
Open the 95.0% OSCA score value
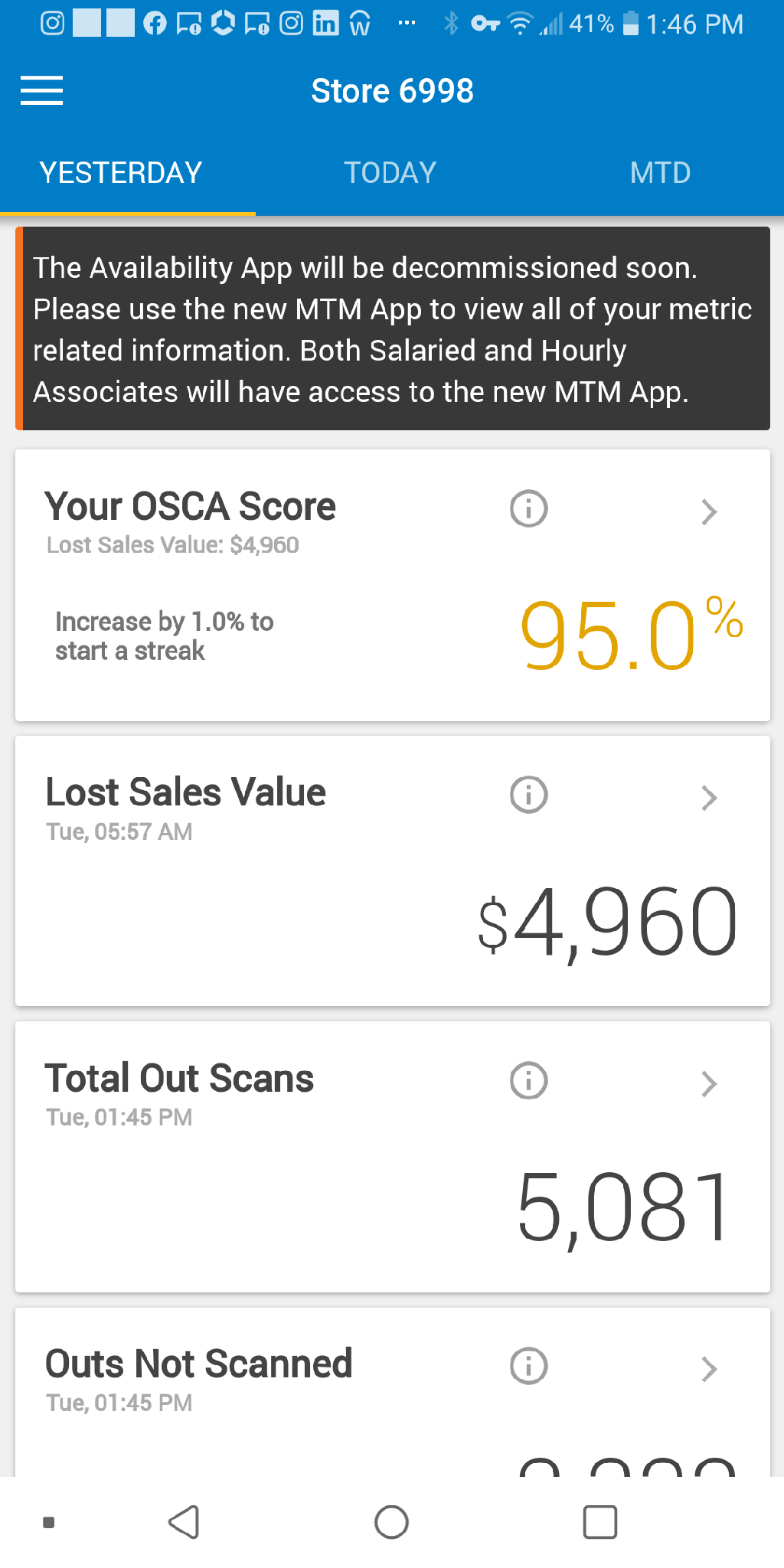[x=629, y=635]
